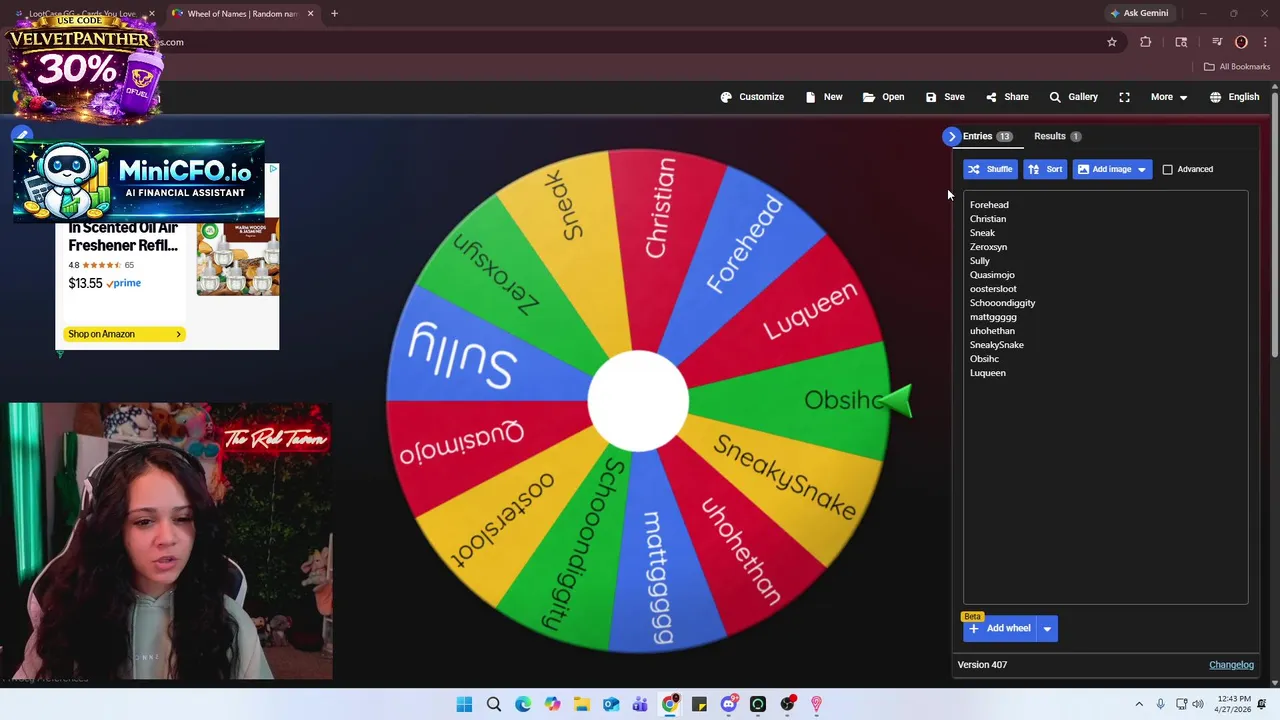
Task: Open the browser Extensions puzzle icon
Action: coord(1145,42)
